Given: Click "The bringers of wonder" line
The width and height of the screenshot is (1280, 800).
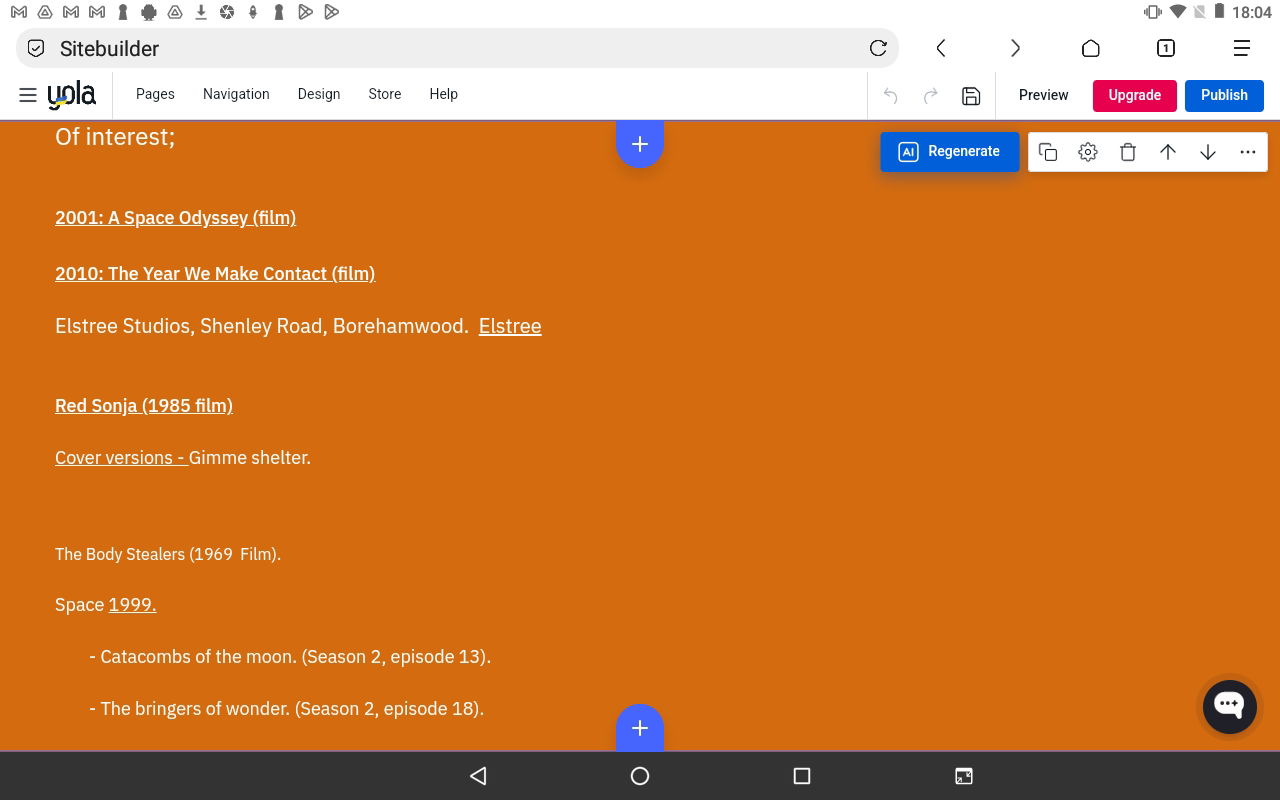Looking at the screenshot, I should pyautogui.click(x=286, y=709).
